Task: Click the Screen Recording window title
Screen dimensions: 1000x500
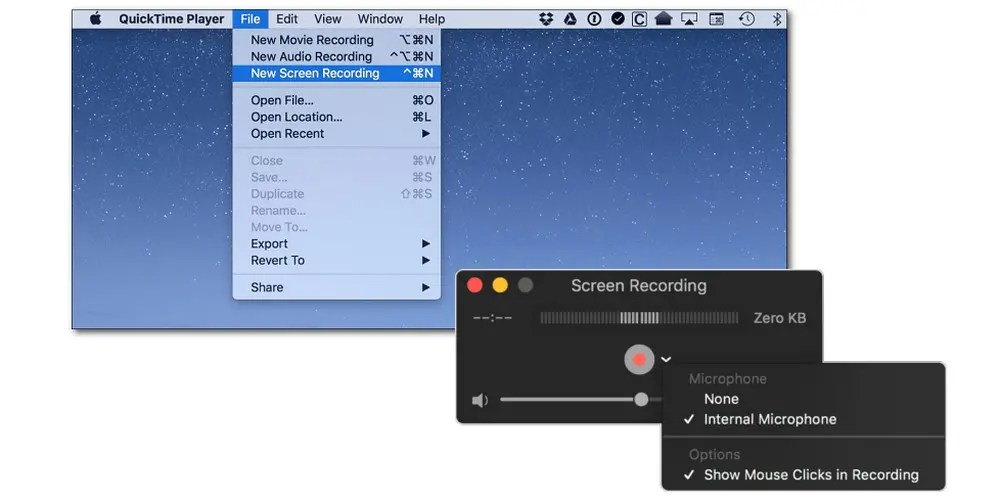Action: pos(639,286)
